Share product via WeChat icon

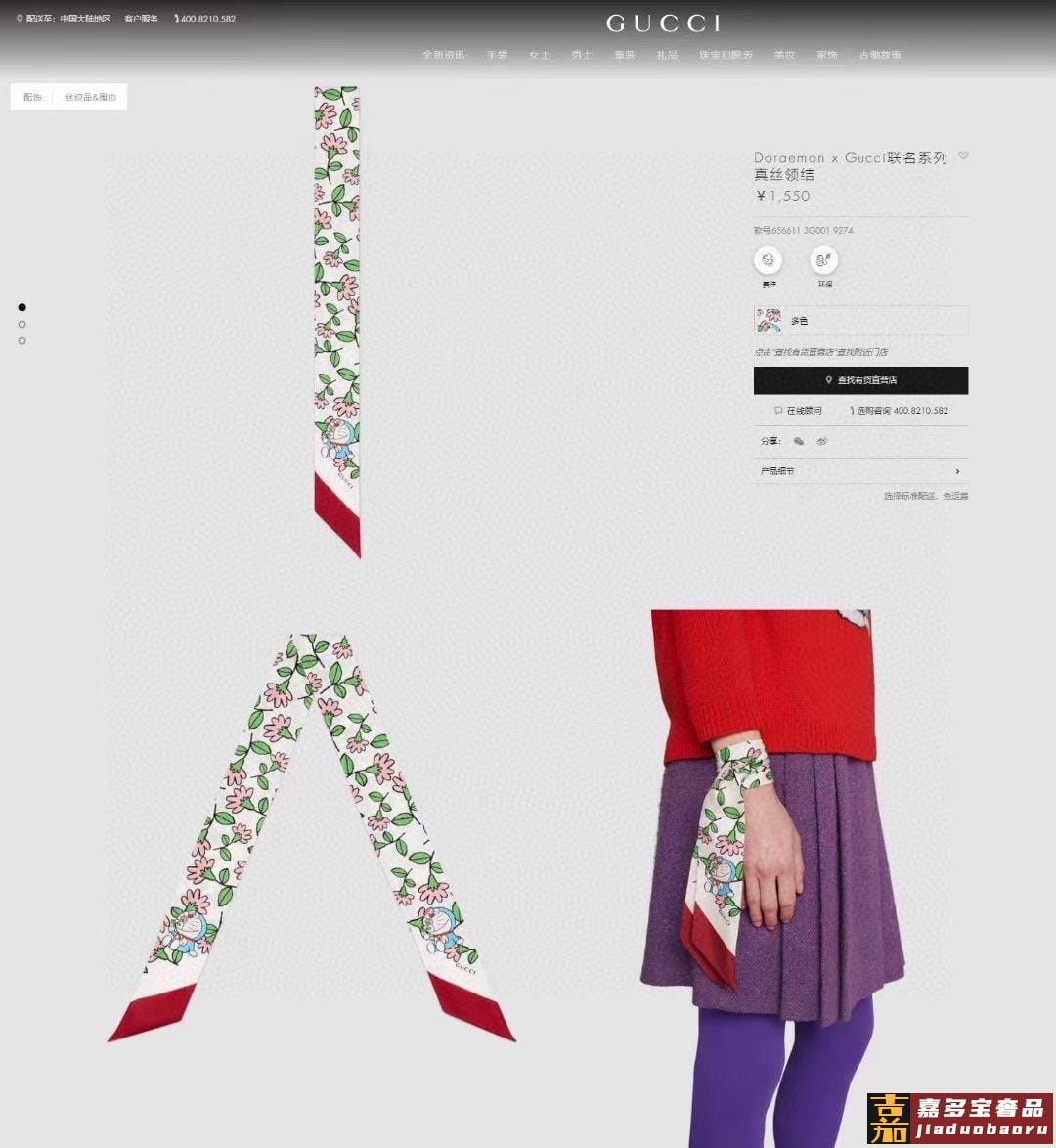799,441
